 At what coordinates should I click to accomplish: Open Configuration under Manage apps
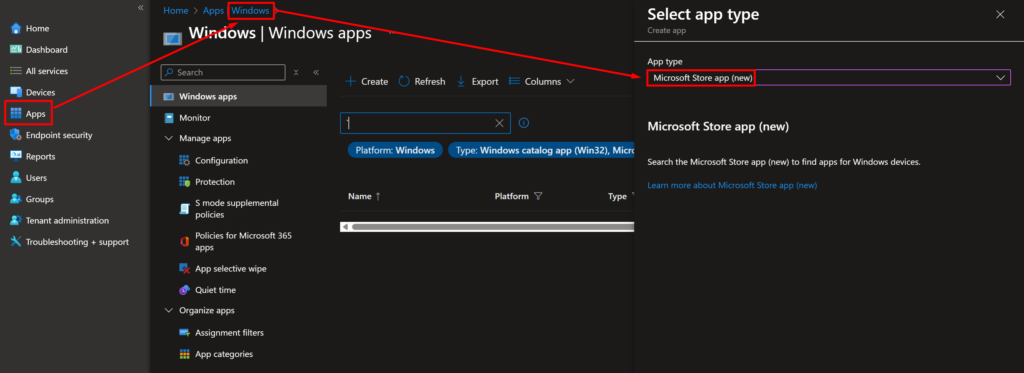click(x=221, y=161)
